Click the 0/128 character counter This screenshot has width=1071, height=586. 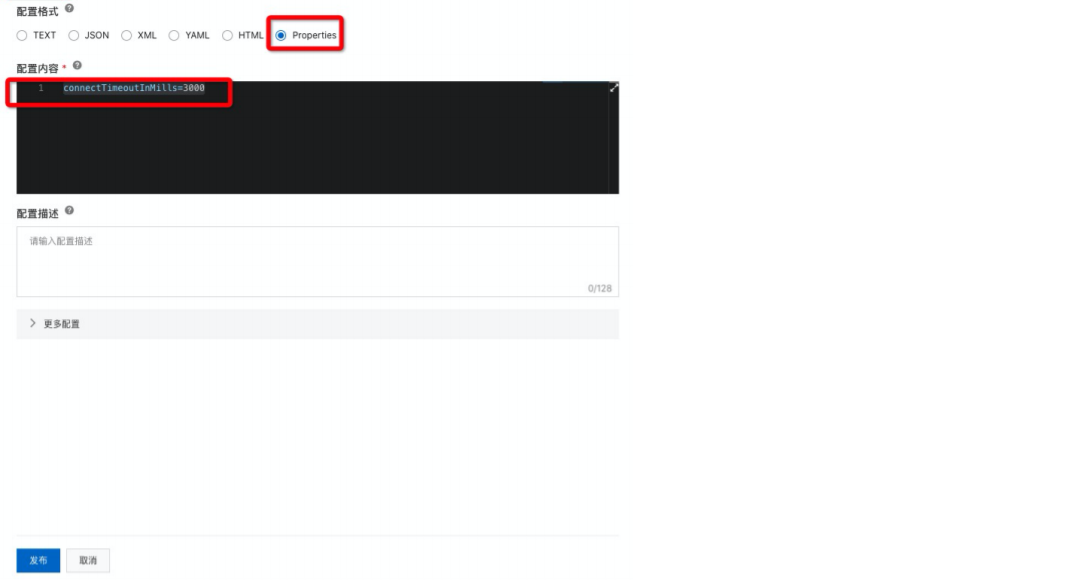[x=600, y=288]
